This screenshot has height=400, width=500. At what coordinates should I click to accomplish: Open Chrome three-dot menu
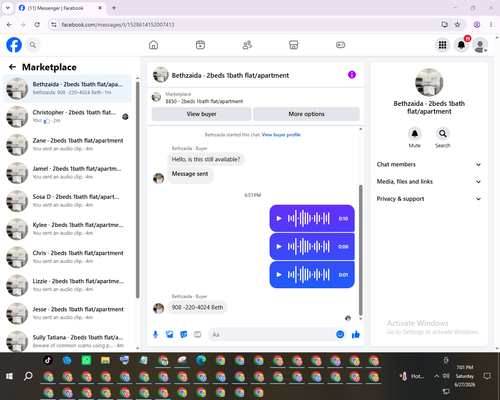491,25
